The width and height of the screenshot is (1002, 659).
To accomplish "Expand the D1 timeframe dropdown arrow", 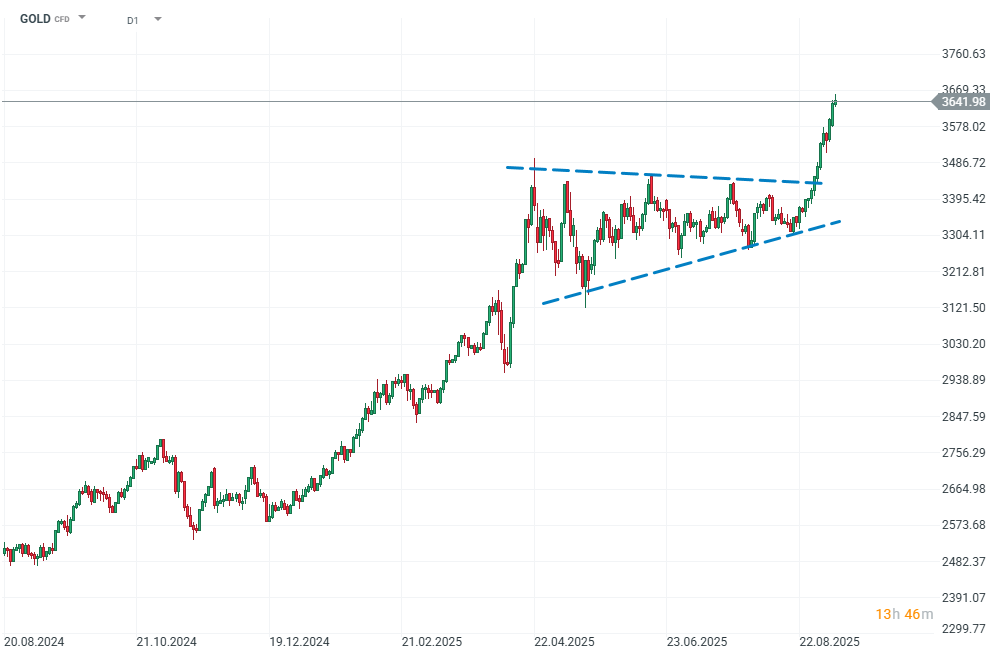I will pyautogui.click(x=158, y=19).
